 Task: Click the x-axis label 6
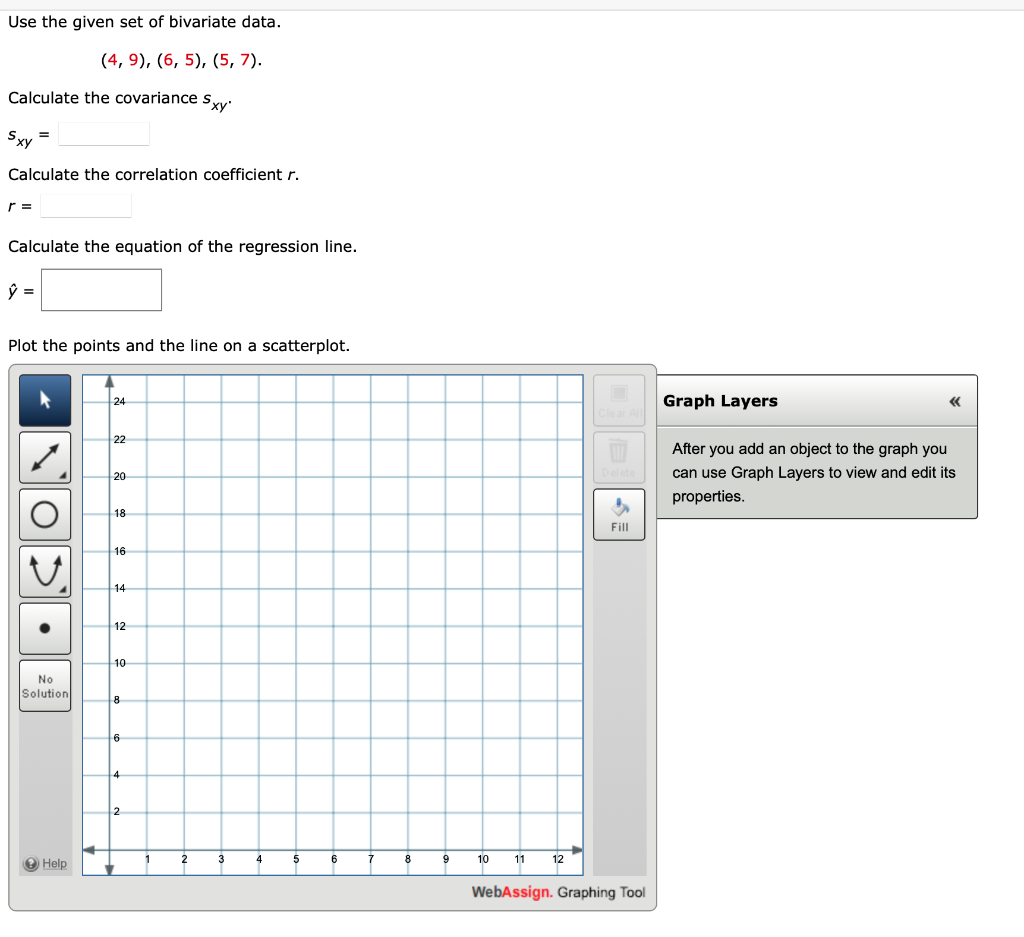334,859
